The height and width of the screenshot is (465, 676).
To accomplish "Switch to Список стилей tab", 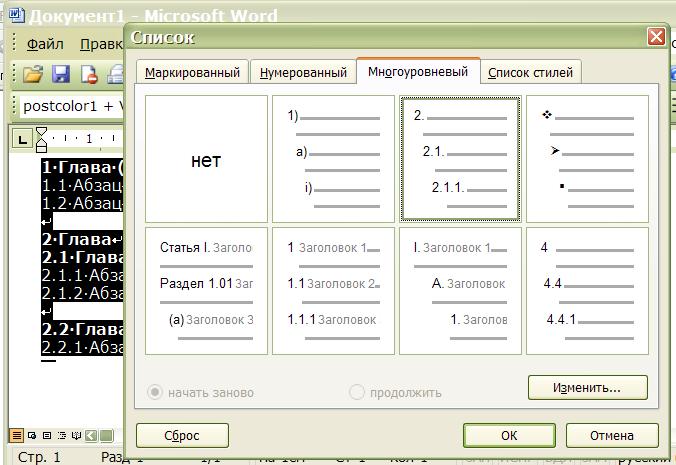I will (530, 72).
